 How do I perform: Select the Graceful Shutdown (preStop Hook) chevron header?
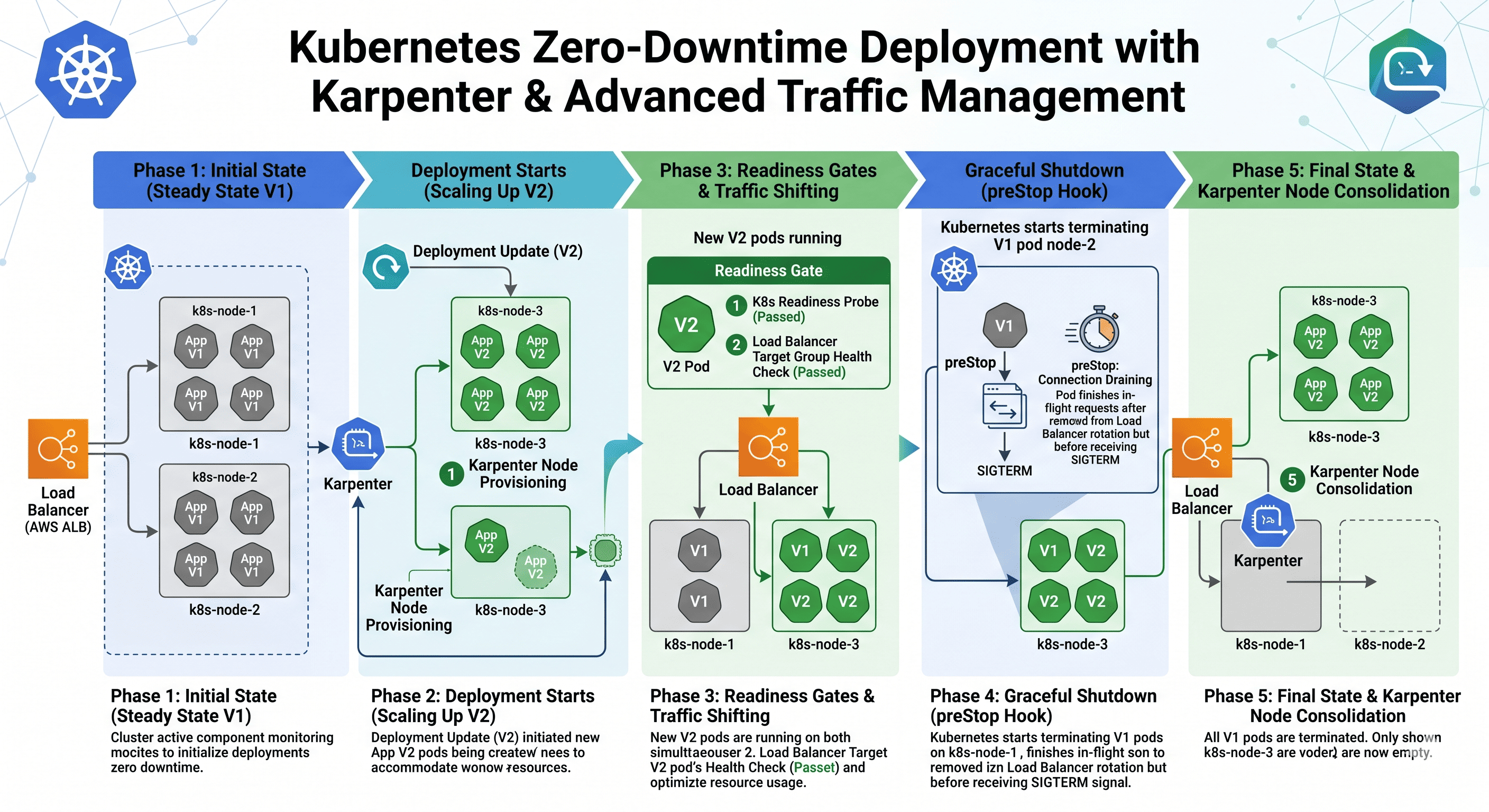click(1044, 180)
